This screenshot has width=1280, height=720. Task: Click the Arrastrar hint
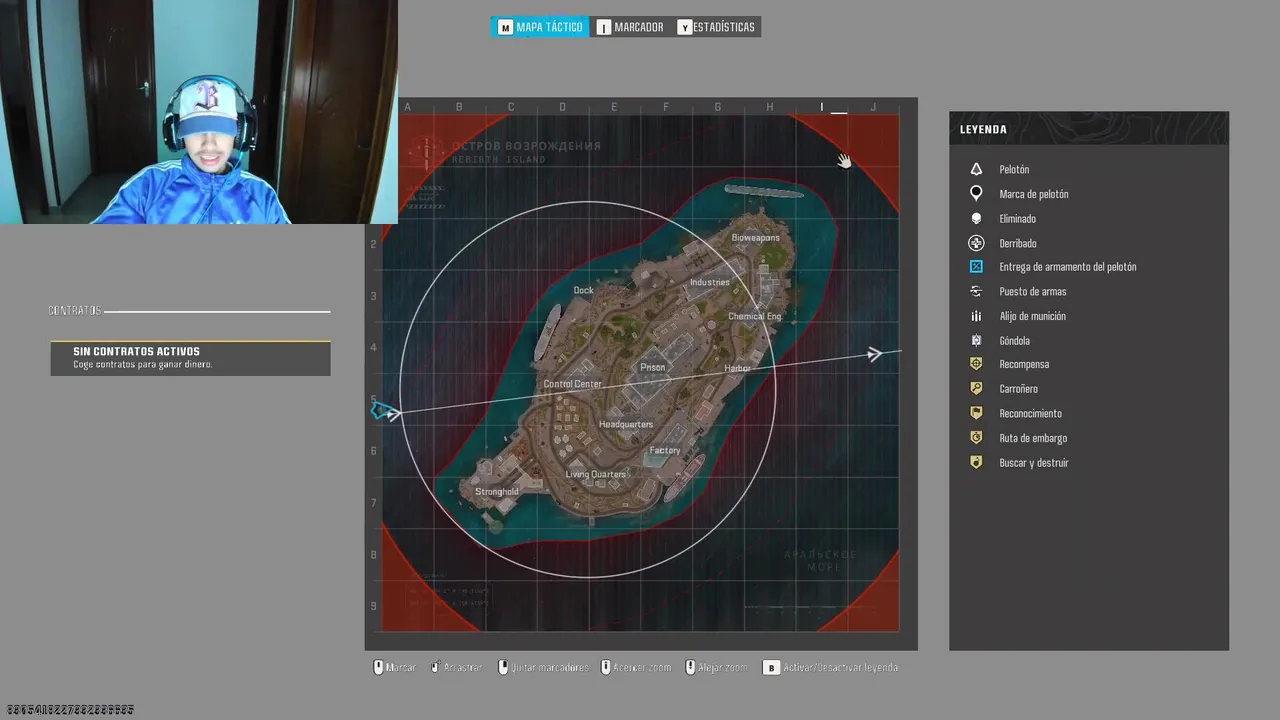(457, 667)
